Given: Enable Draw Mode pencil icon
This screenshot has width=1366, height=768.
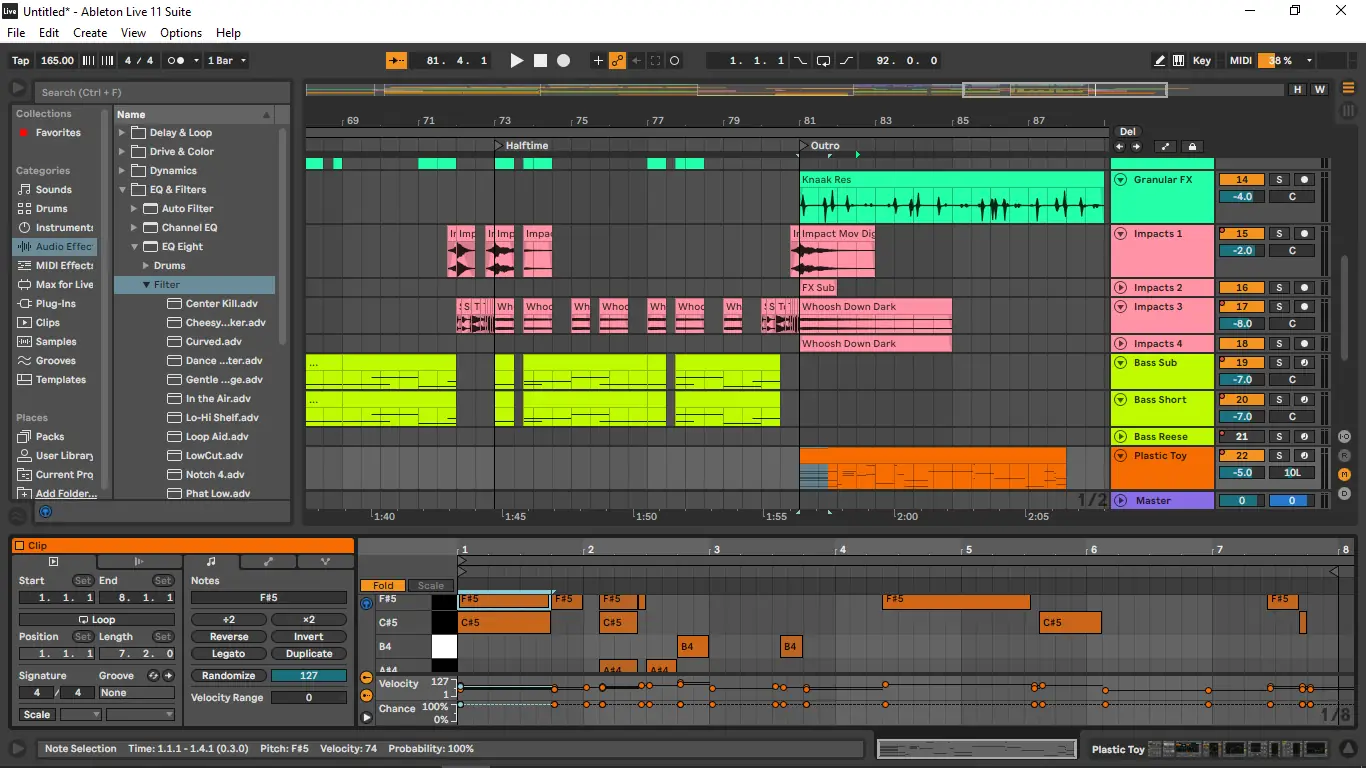Looking at the screenshot, I should [x=1159, y=61].
